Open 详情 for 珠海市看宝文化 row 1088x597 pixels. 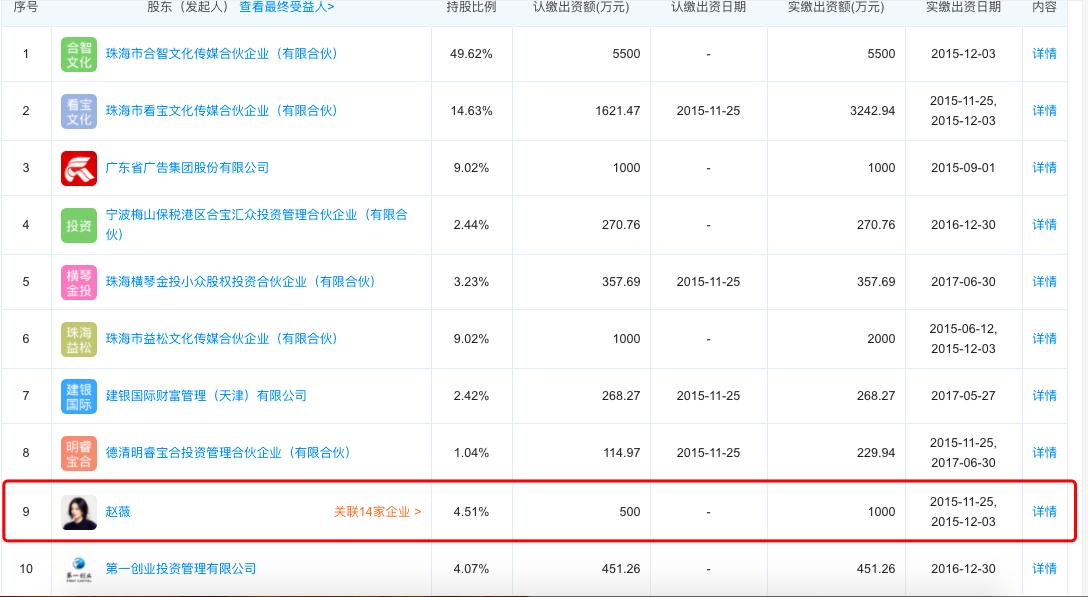tap(1044, 111)
